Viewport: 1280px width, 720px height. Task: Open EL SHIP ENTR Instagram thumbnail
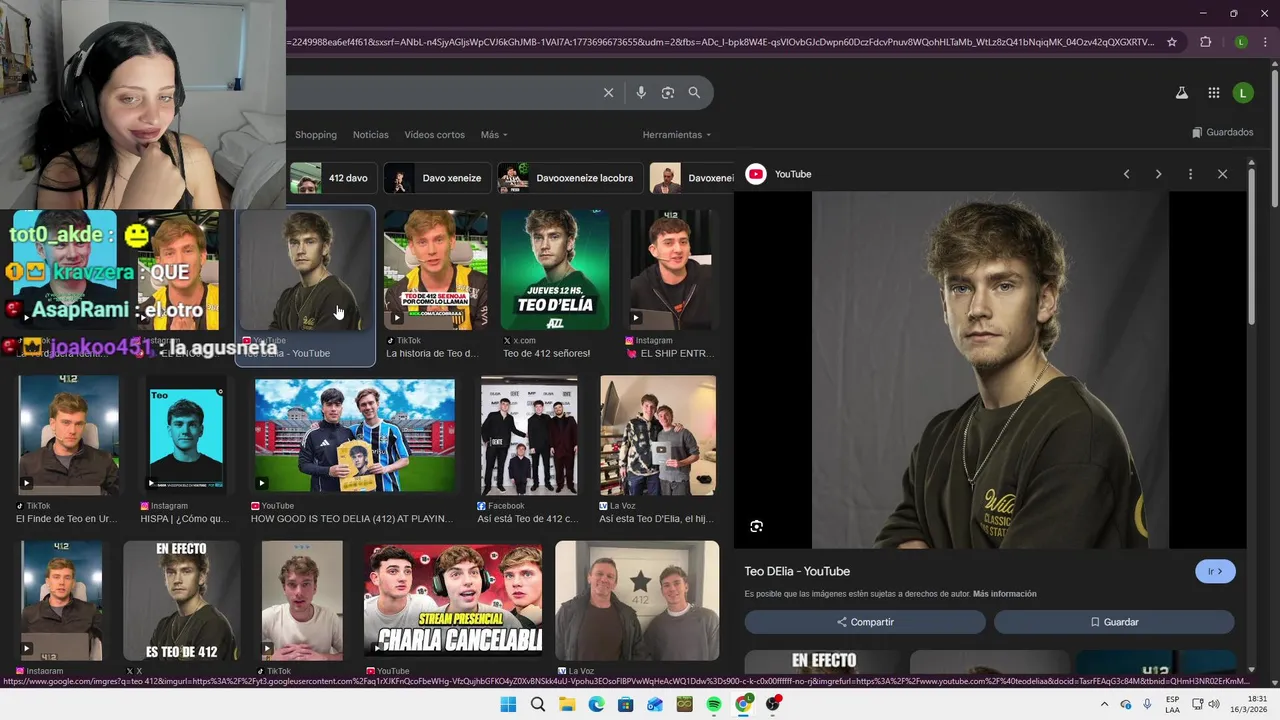click(x=671, y=270)
